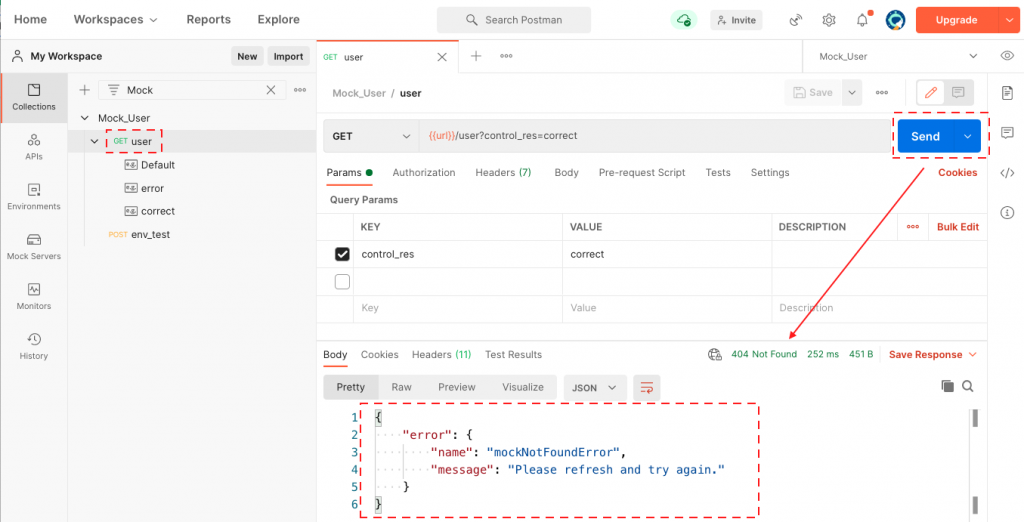Click the blue Send button
Viewport: 1024px width, 522px height.
click(x=926, y=137)
